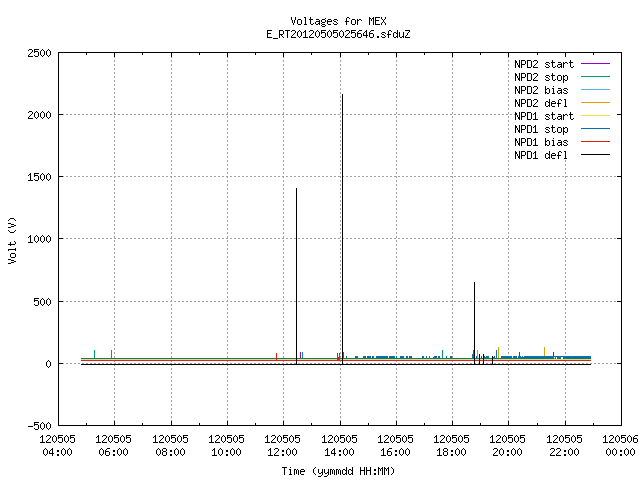Click the 120506 00:00 x-axis tick label
This screenshot has height=480, width=640.
coord(620,446)
